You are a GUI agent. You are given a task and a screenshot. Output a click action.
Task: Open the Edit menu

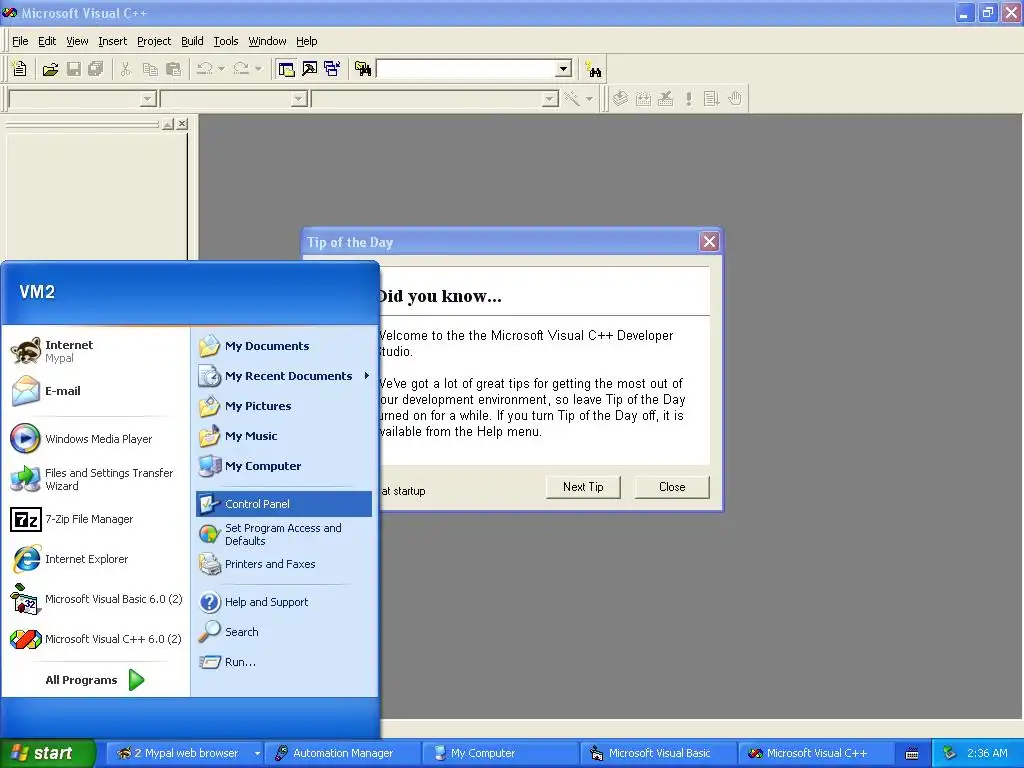tap(47, 41)
